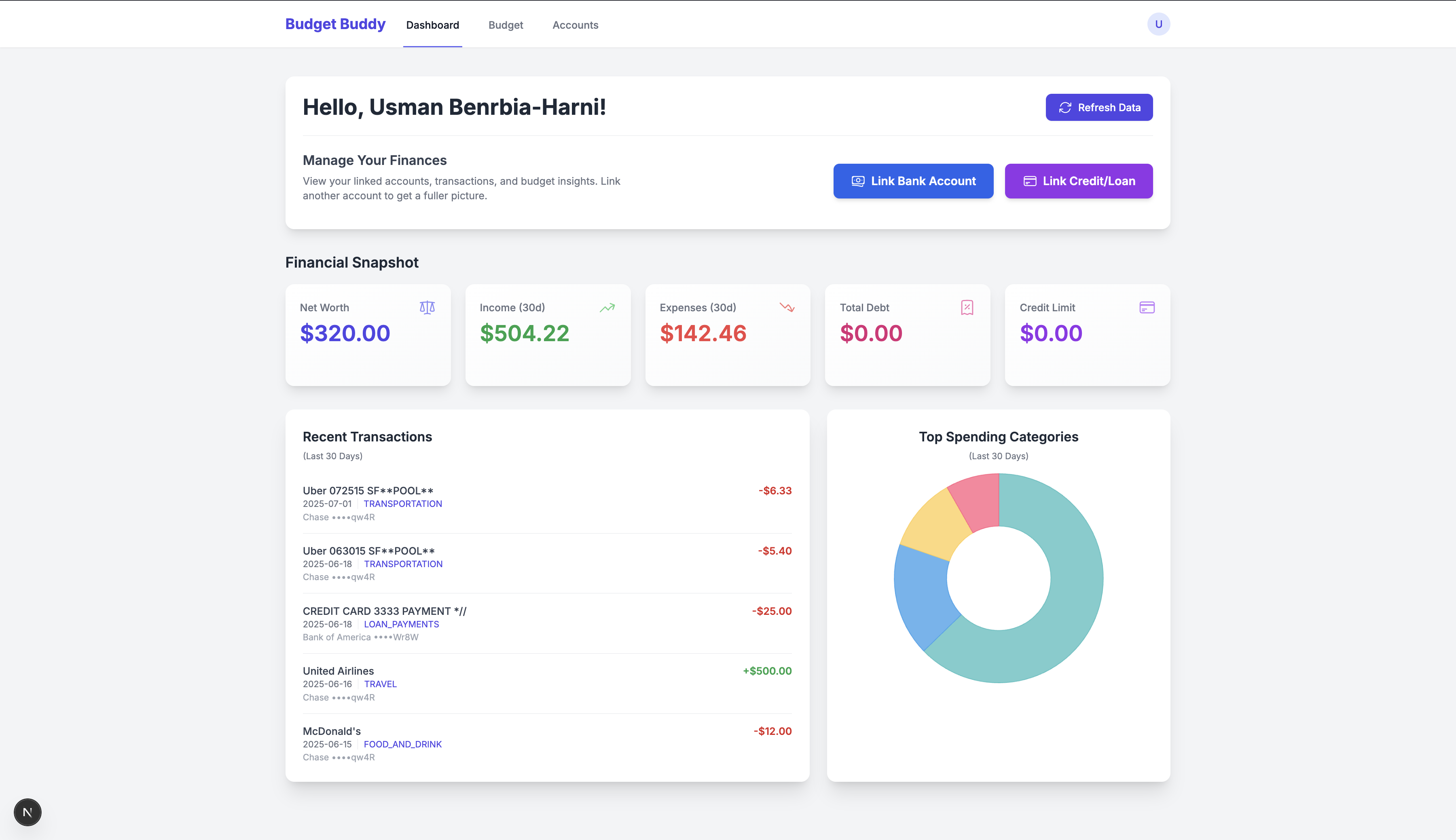Click the Next.js dev tools badge

click(x=27, y=812)
